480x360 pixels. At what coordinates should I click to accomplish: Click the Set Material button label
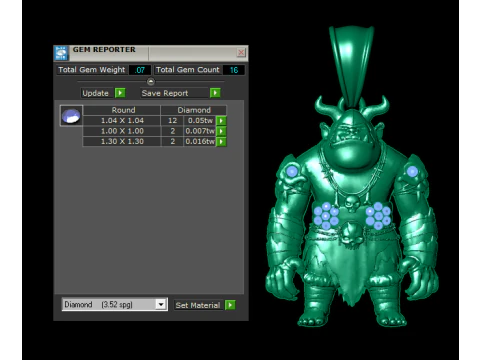coord(198,305)
